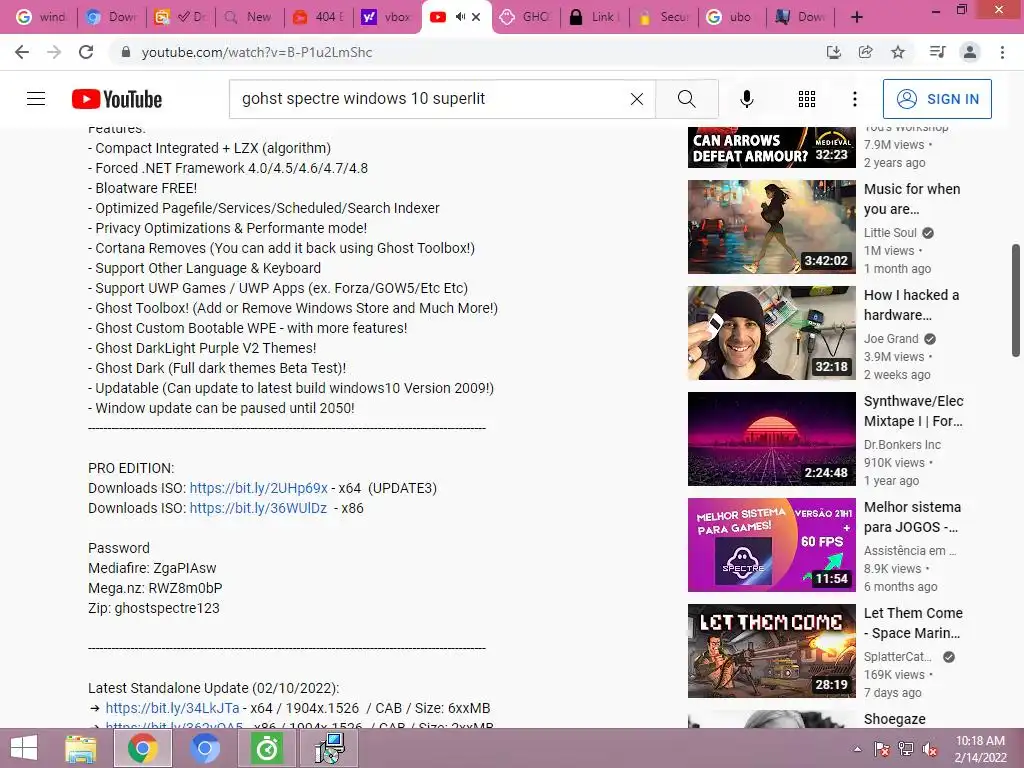Open the Little Soul channel name
The height and width of the screenshot is (768, 1024).
point(890,232)
